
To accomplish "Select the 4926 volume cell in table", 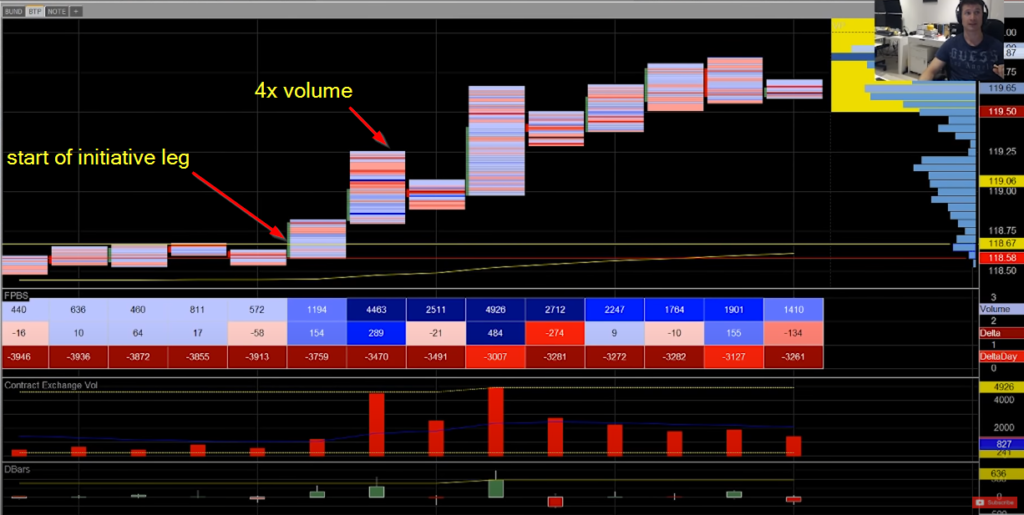I will 496,311.
